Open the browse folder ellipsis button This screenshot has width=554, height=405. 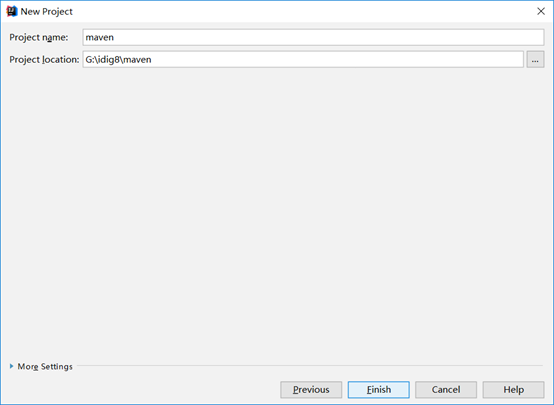(535, 59)
